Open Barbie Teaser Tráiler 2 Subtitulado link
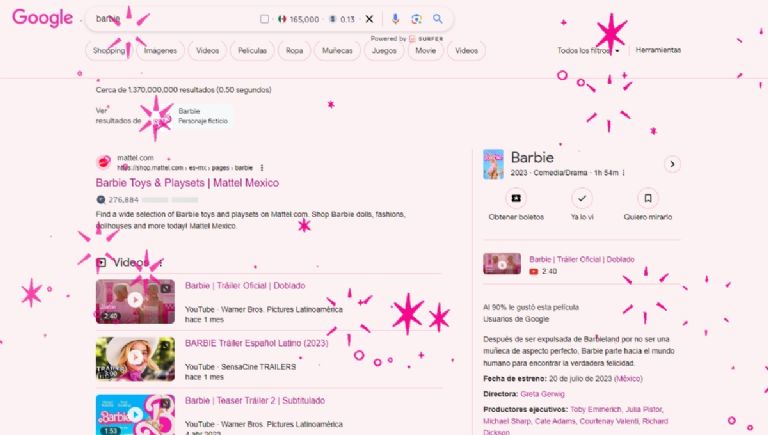This screenshot has height=435, width=768. click(x=255, y=401)
